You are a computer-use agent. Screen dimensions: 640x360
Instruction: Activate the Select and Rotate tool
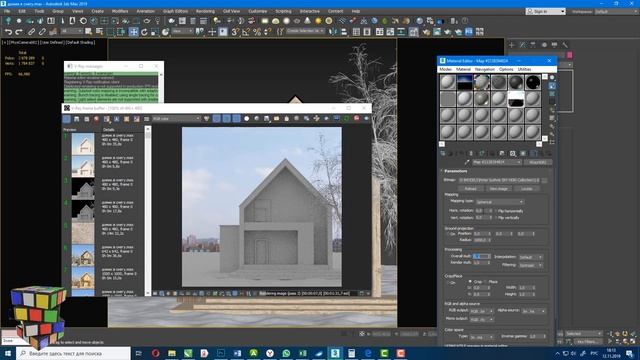point(144,32)
